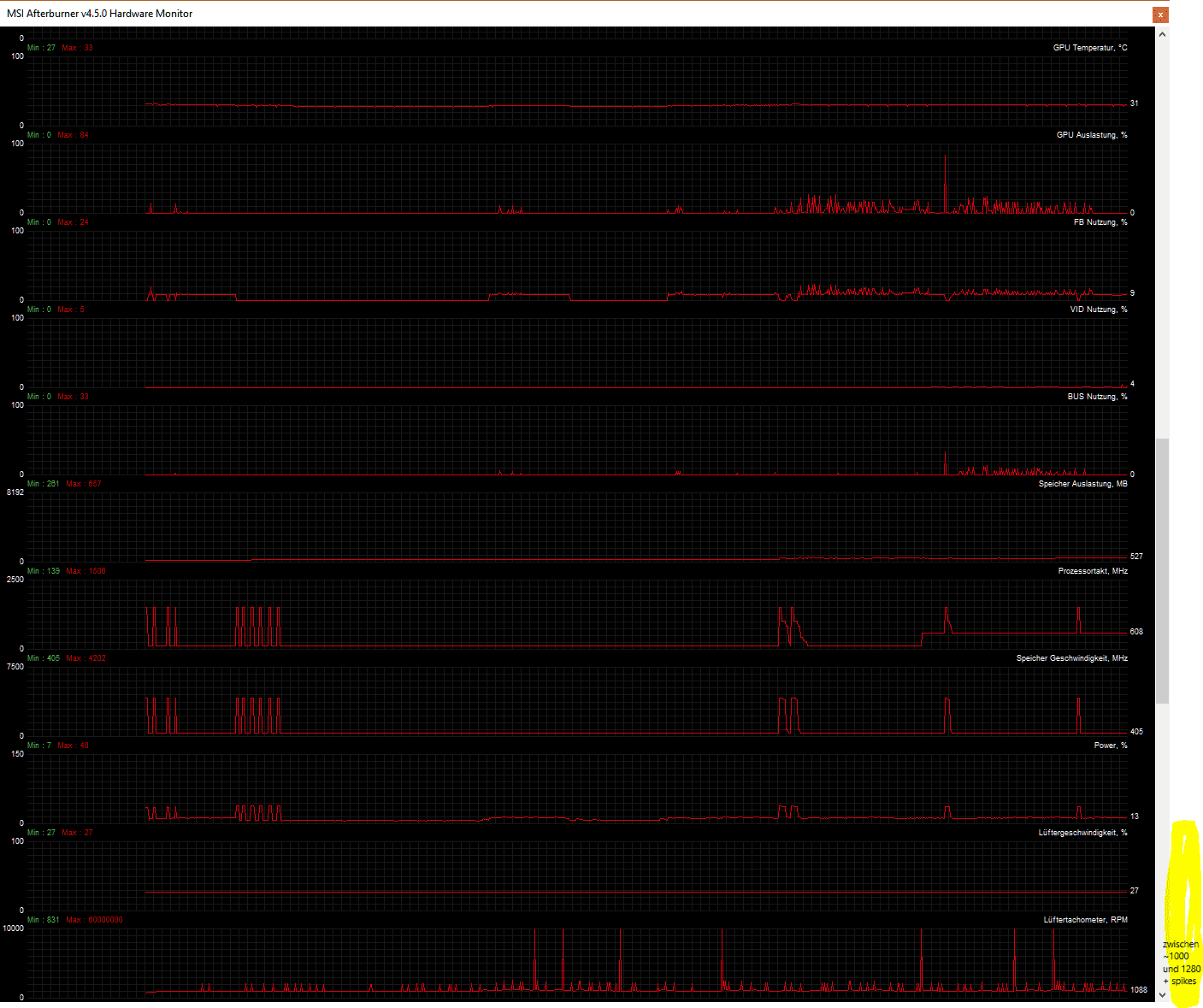Click the MSI Afterburner window title text
This screenshot has height=1008, width=1203.
tap(100, 14)
